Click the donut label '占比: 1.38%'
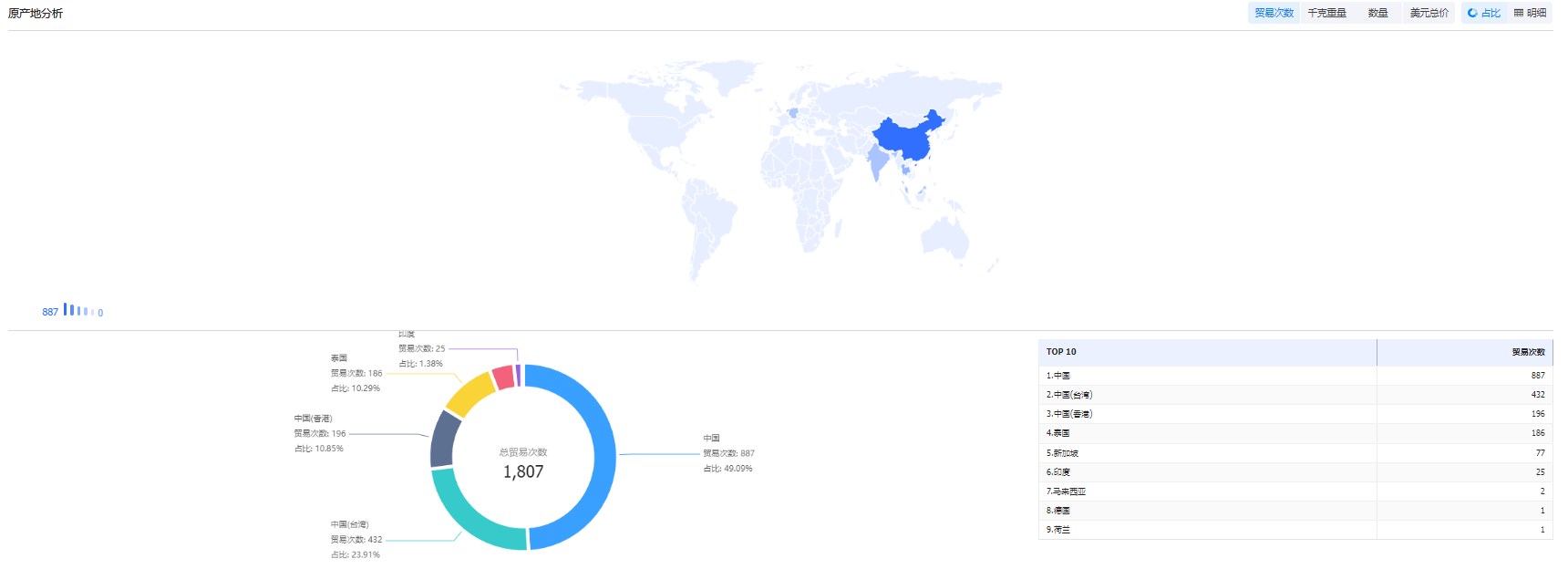 pos(421,364)
